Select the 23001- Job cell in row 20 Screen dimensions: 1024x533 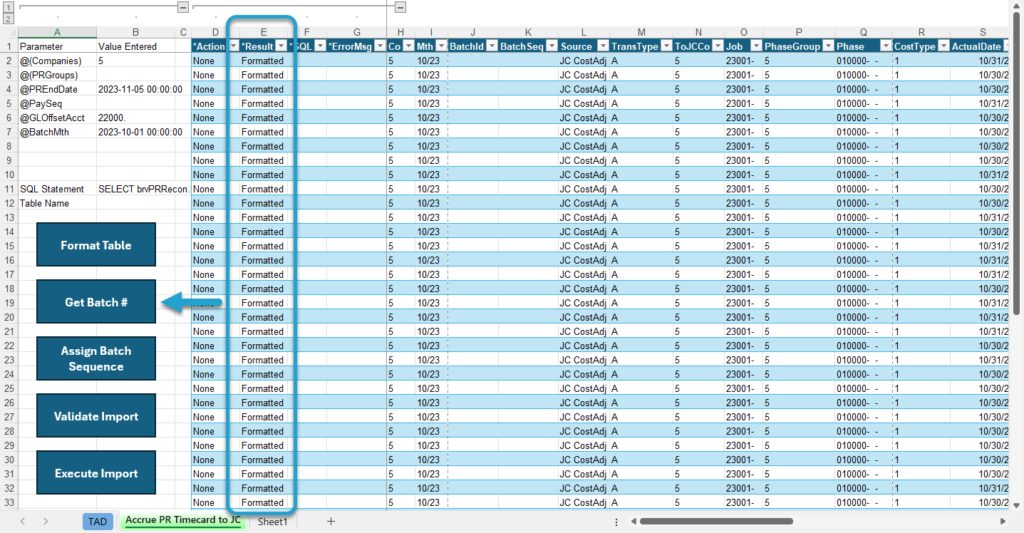pos(743,317)
